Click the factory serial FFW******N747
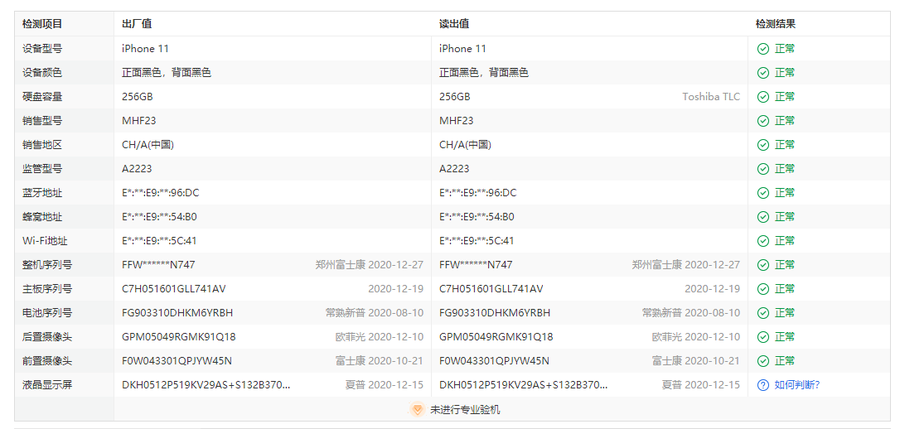900x429 pixels. pyautogui.click(x=158, y=265)
